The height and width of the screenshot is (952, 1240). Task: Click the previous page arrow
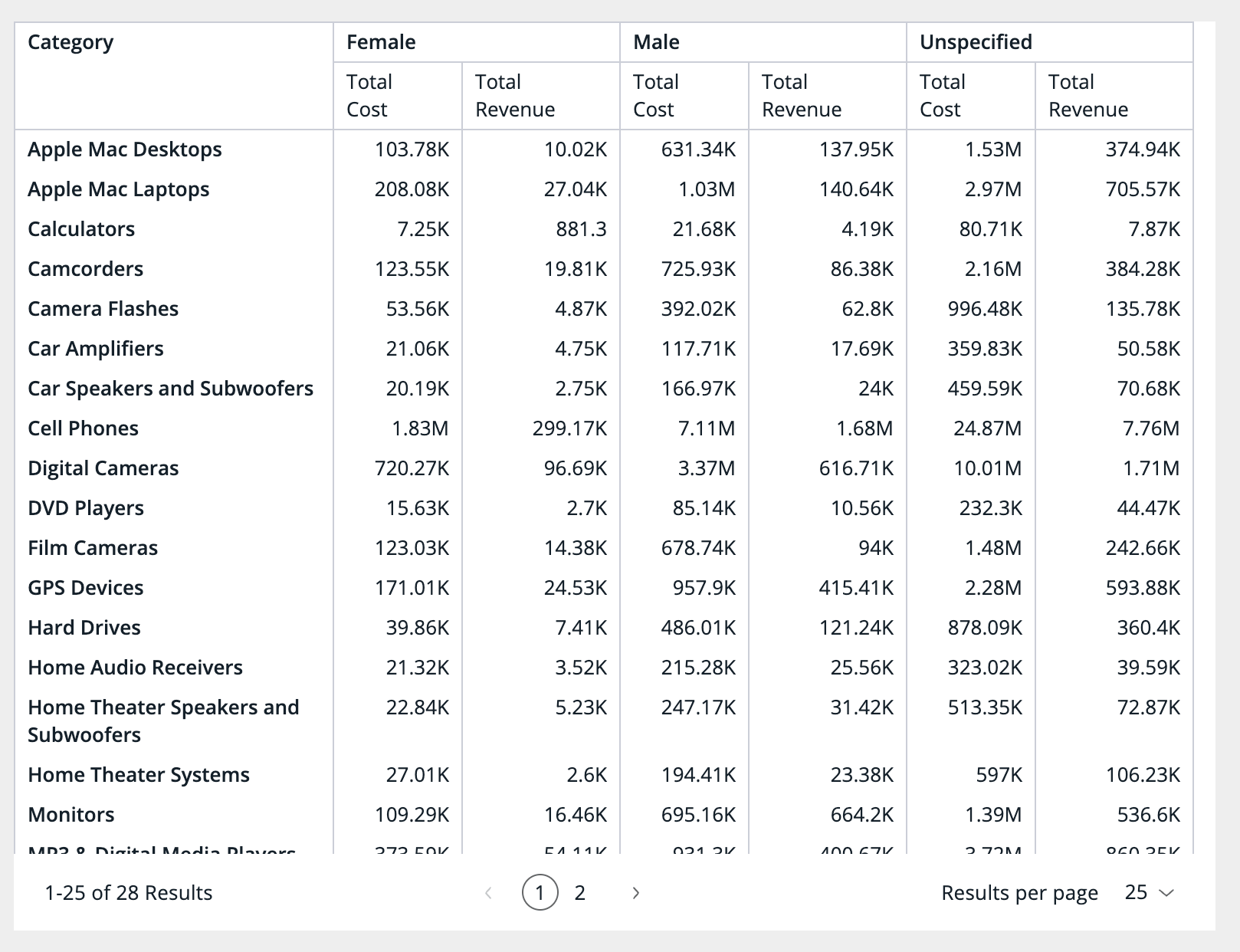tap(488, 893)
